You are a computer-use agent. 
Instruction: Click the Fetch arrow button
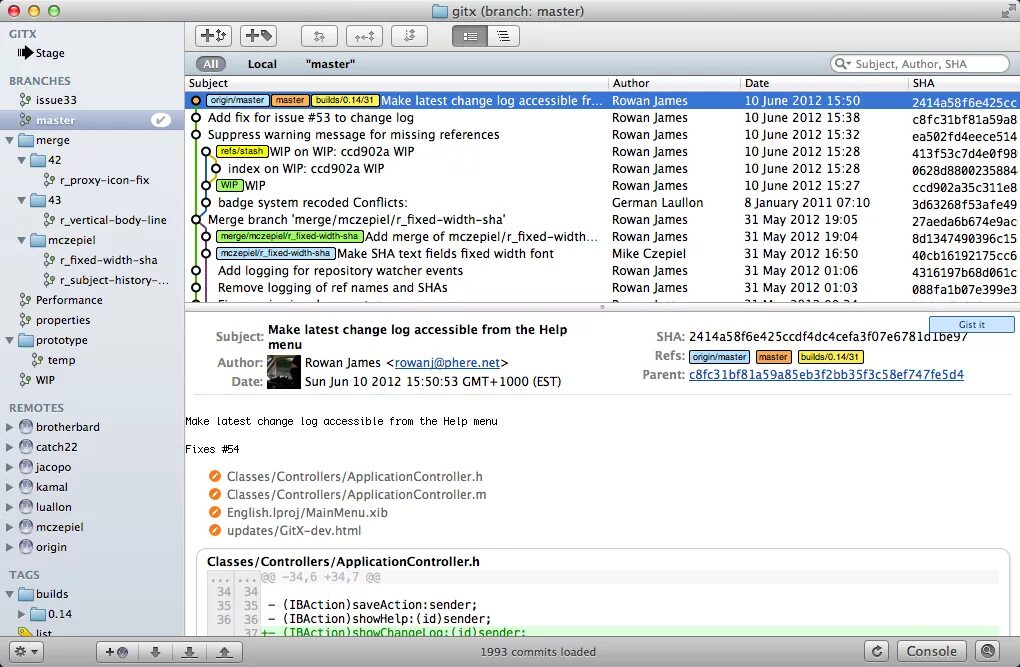[x=155, y=651]
